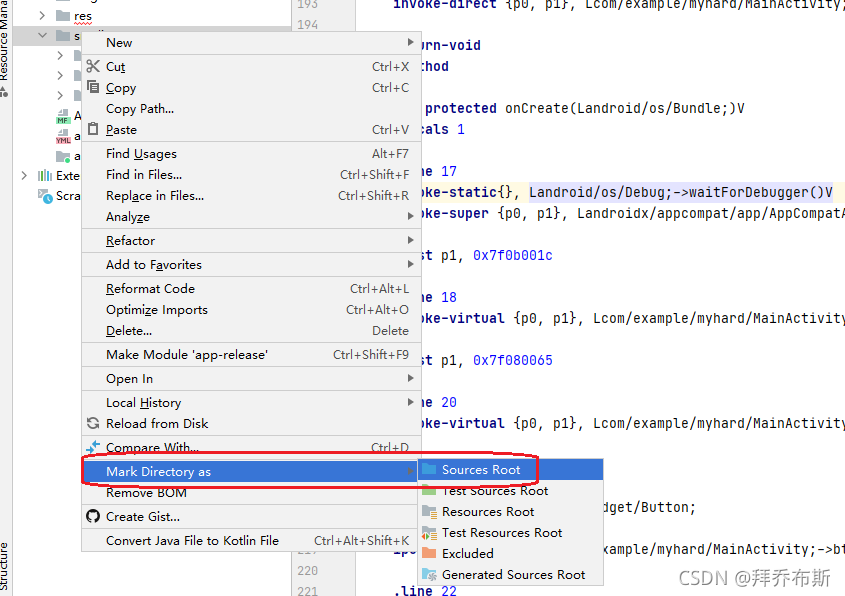845x596 pixels.
Task: Click onCreate method declaration text
Action: pos(584,108)
